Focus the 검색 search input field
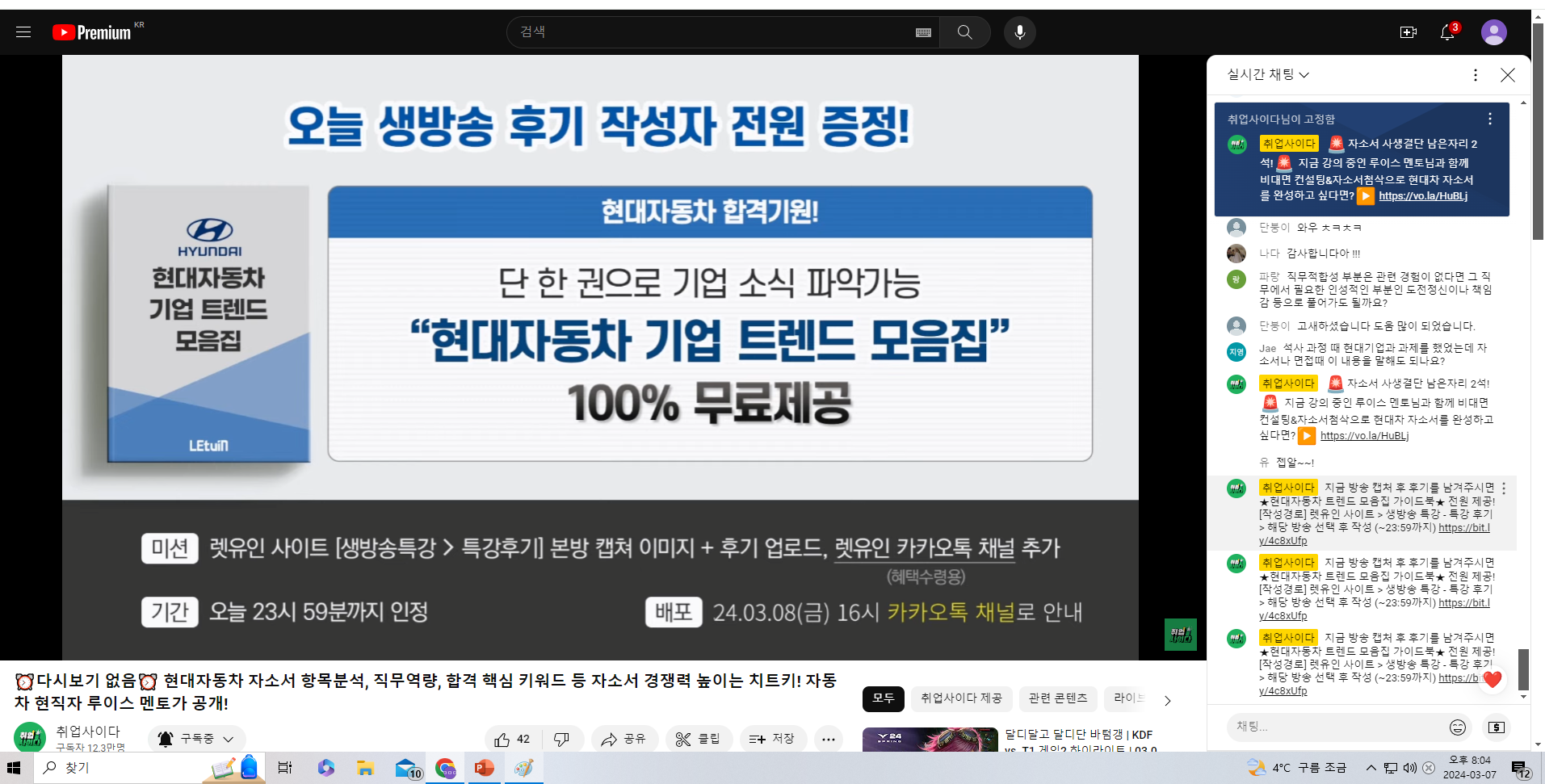Image resolution: width=1545 pixels, height=784 pixels. click(715, 32)
